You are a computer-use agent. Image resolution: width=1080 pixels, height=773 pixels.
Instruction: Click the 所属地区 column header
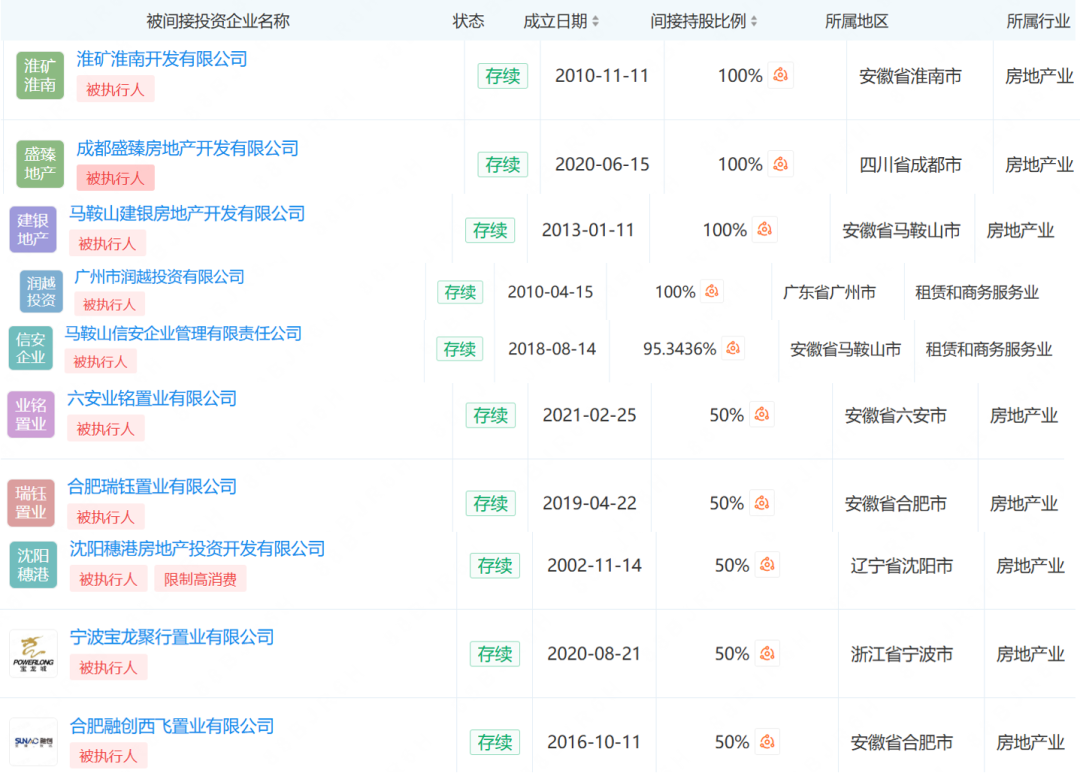coord(857,21)
